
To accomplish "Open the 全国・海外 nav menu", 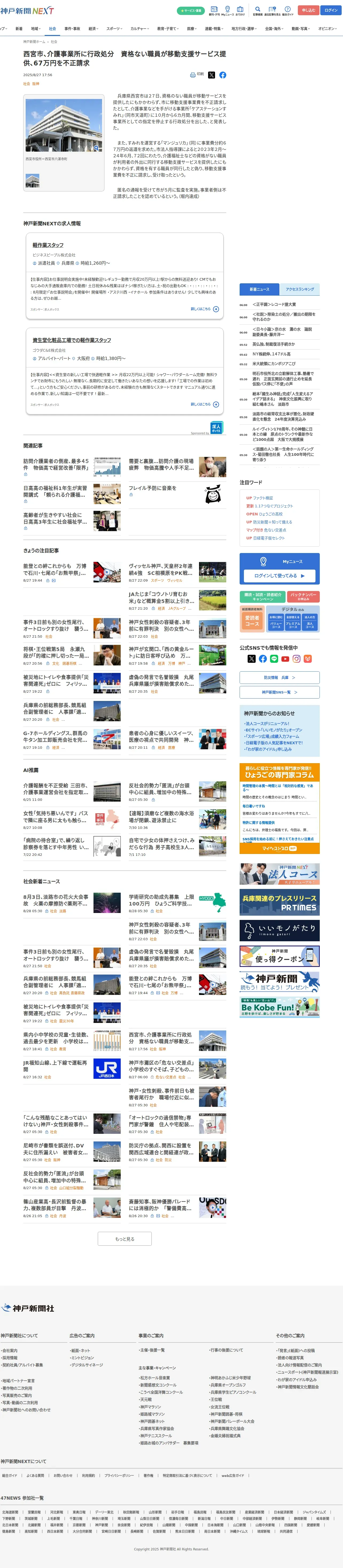I will point(274,29).
